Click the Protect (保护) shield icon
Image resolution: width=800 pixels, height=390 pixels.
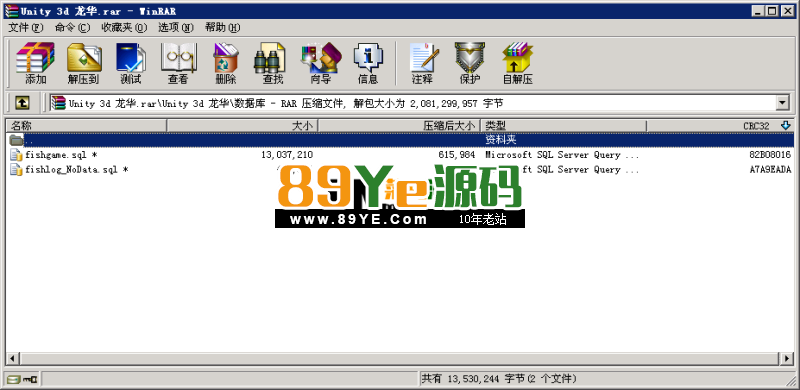[470, 63]
